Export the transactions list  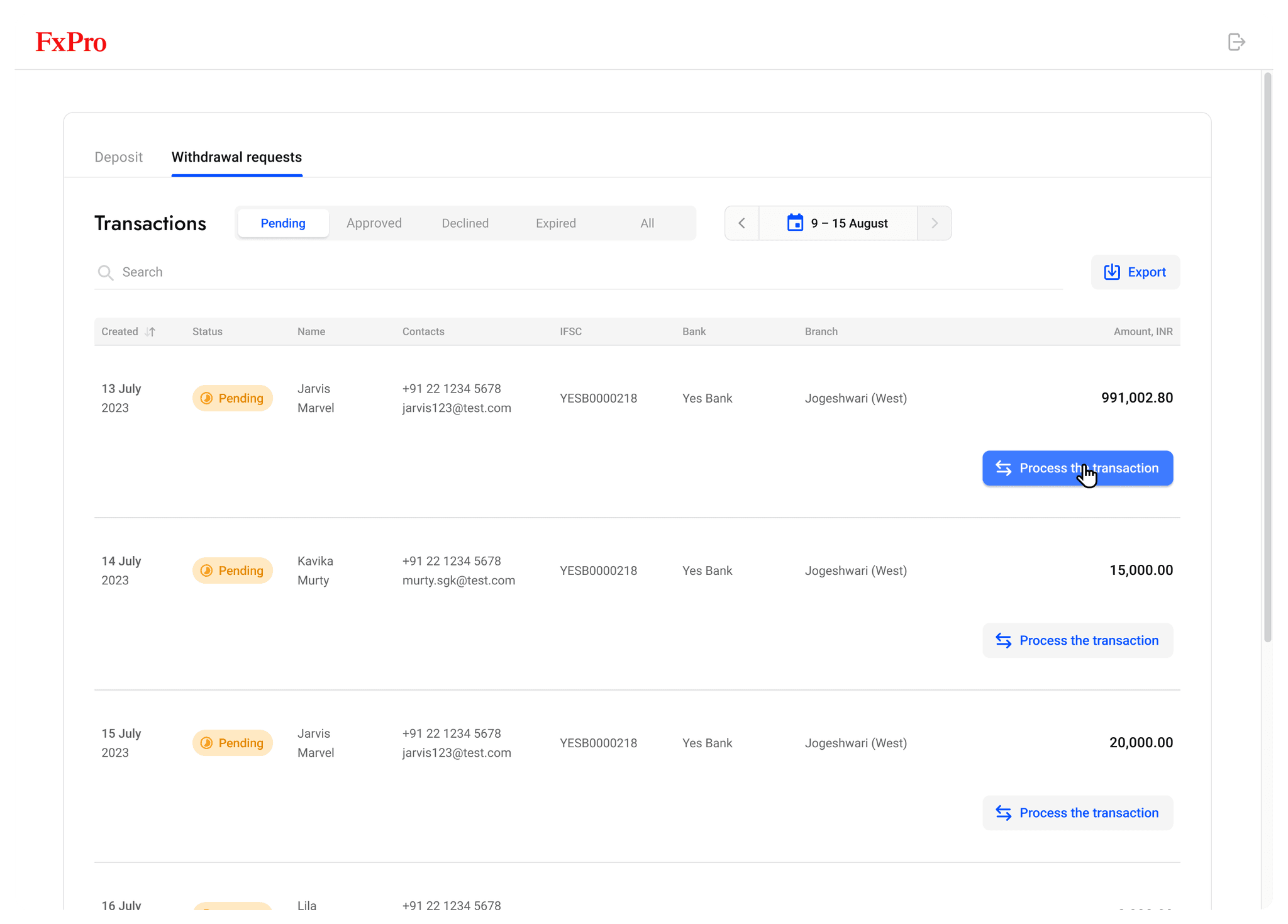(x=1135, y=272)
